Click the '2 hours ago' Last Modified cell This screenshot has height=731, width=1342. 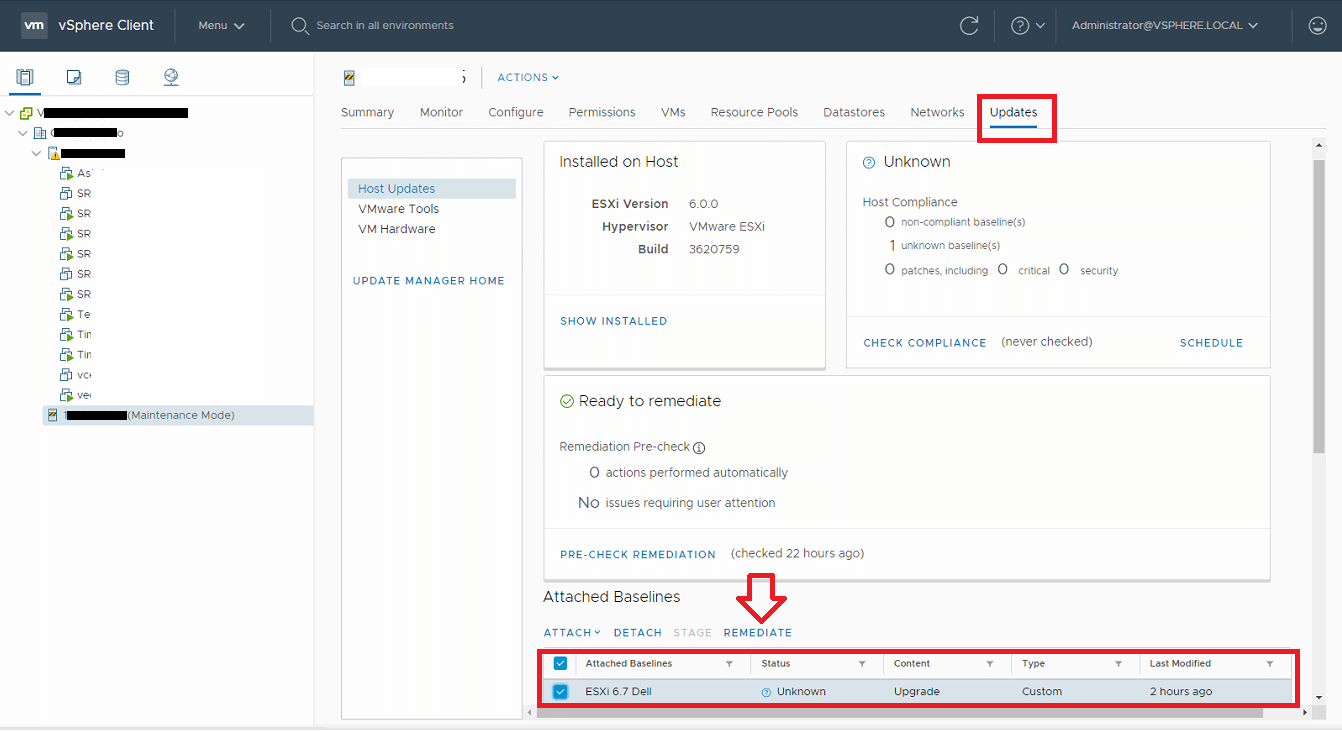[x=1181, y=692]
